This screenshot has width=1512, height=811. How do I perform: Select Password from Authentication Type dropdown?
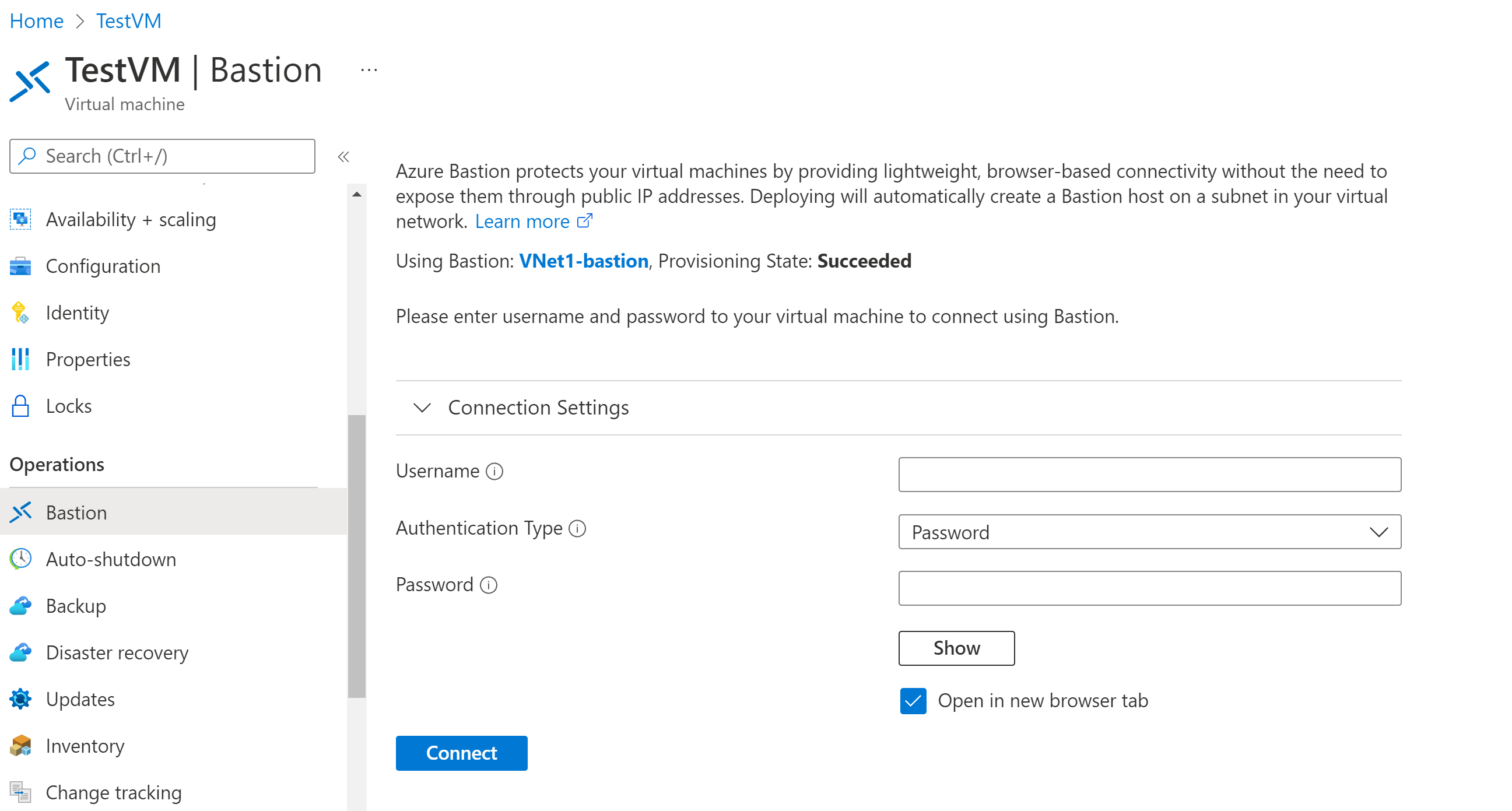coord(1149,532)
